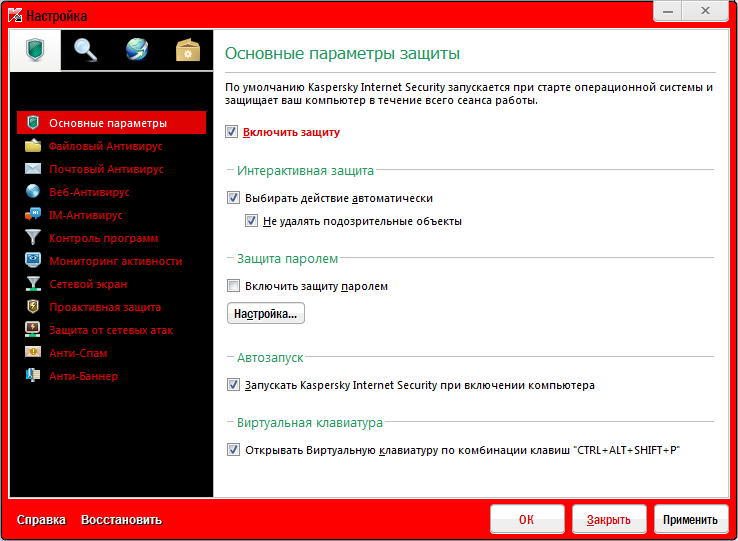Select Контроль программ section
Screen dimensions: 738x541
[104, 238]
